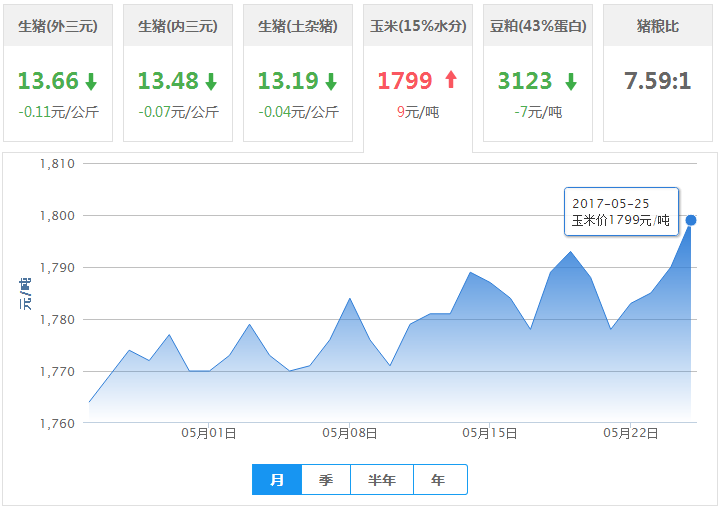This screenshot has height=511, width=723.
Task: Switch chart to 年 yearly range
Action: point(440,480)
